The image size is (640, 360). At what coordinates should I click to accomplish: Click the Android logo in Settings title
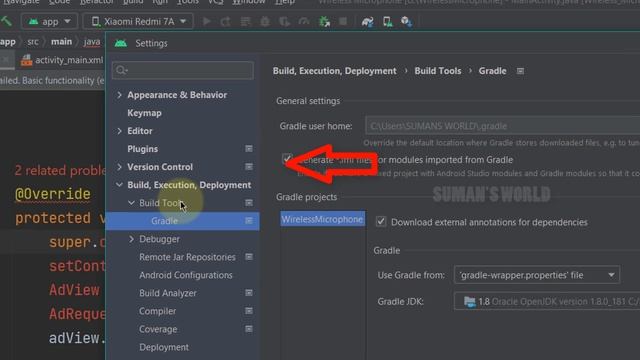[121, 43]
